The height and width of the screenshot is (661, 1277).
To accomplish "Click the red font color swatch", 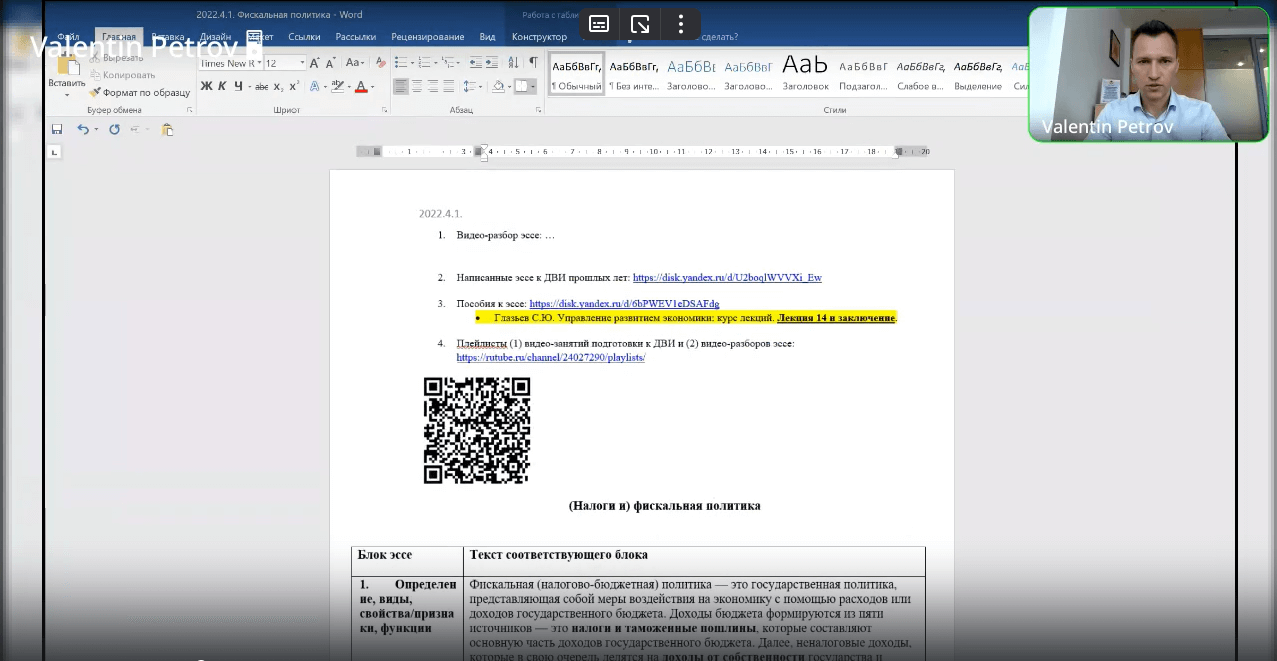I will pyautogui.click(x=359, y=87).
